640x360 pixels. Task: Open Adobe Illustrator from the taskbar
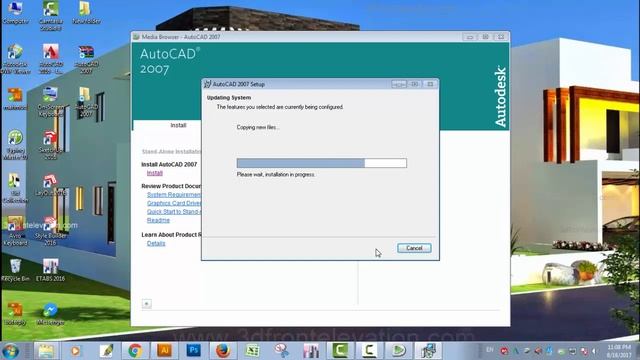coord(164,351)
